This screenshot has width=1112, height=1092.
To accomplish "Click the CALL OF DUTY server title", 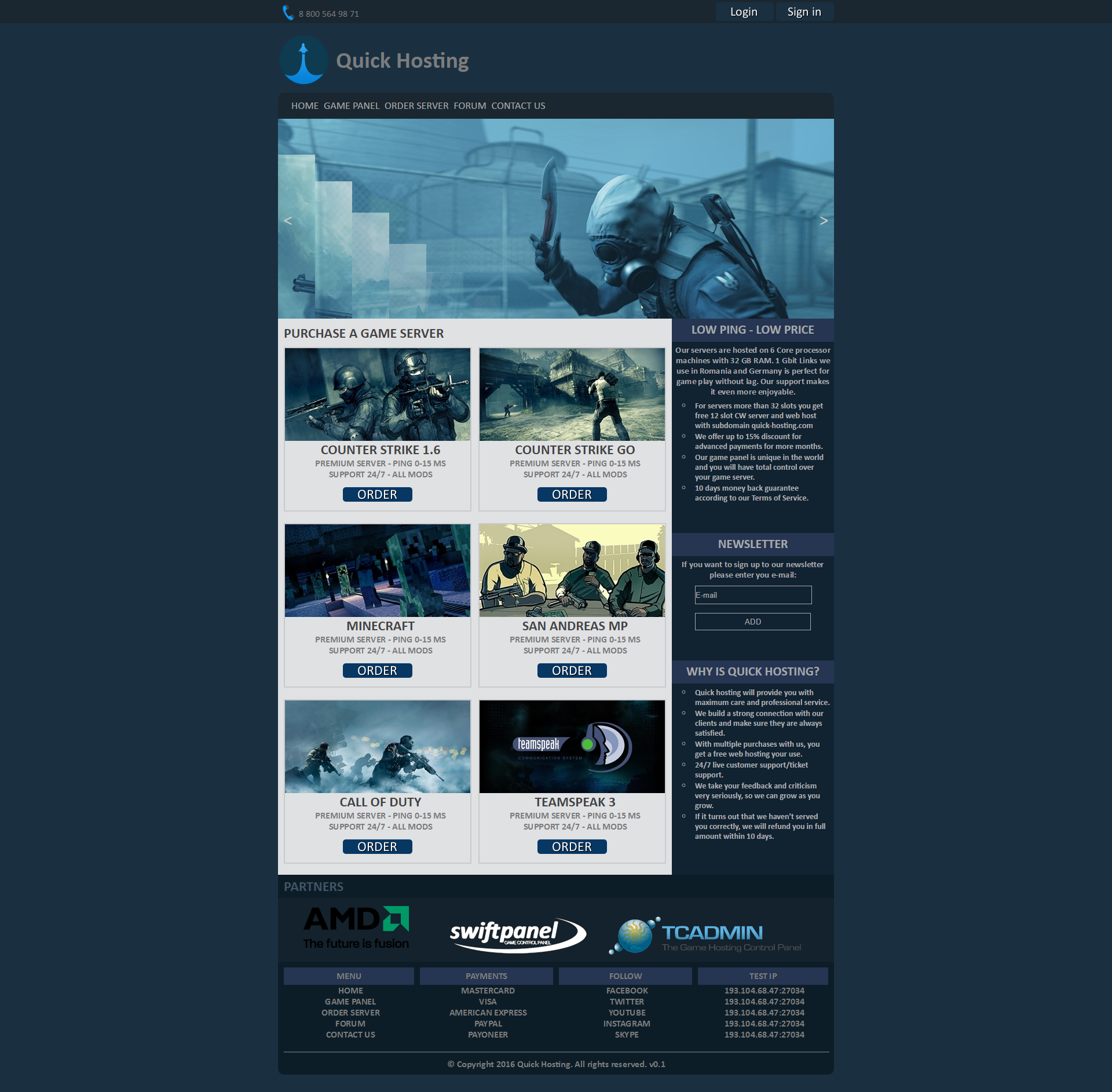I will tap(380, 802).
